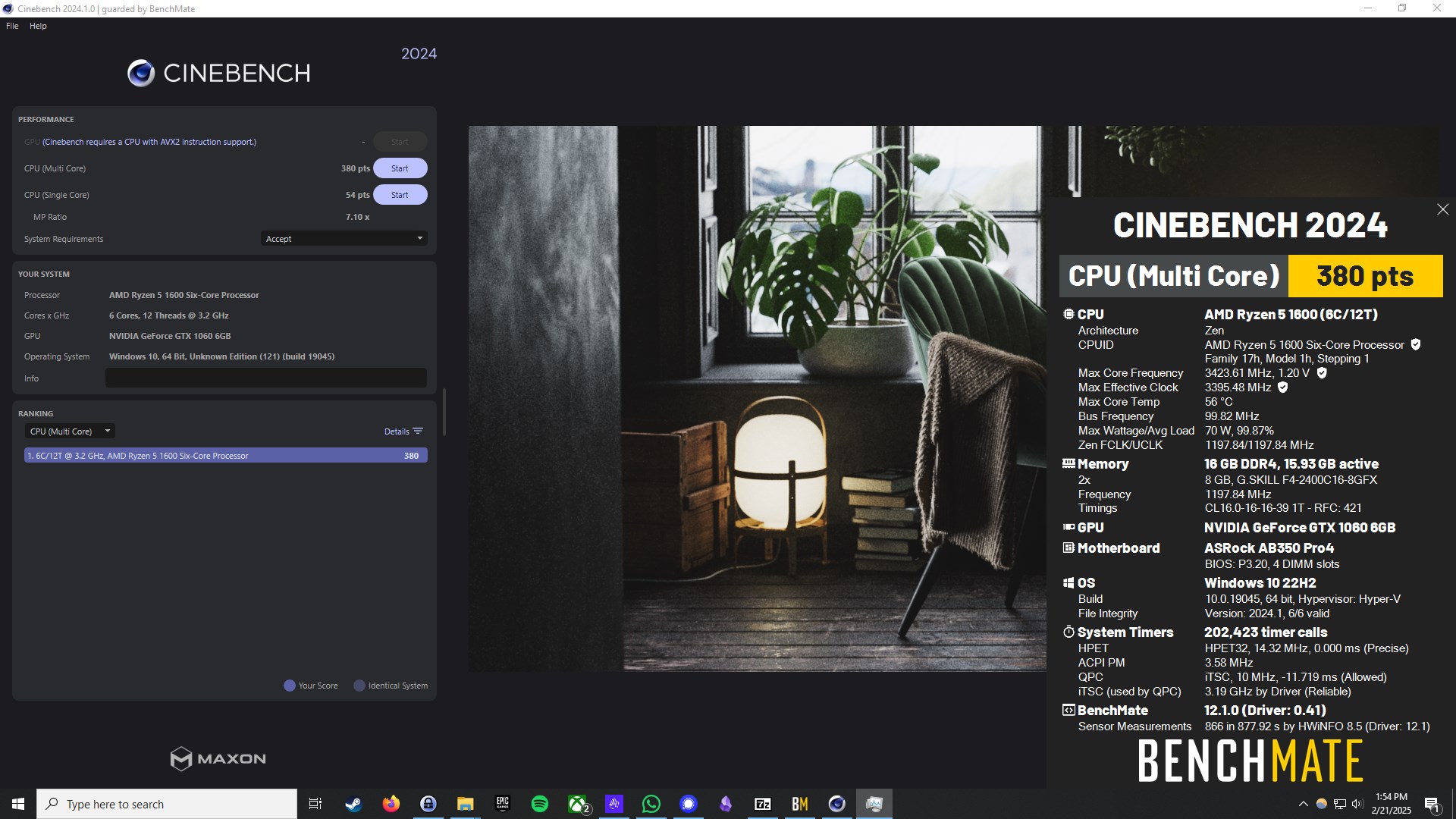The height and width of the screenshot is (819, 1456).
Task: Click the ranking Details filter icon
Action: (x=418, y=431)
